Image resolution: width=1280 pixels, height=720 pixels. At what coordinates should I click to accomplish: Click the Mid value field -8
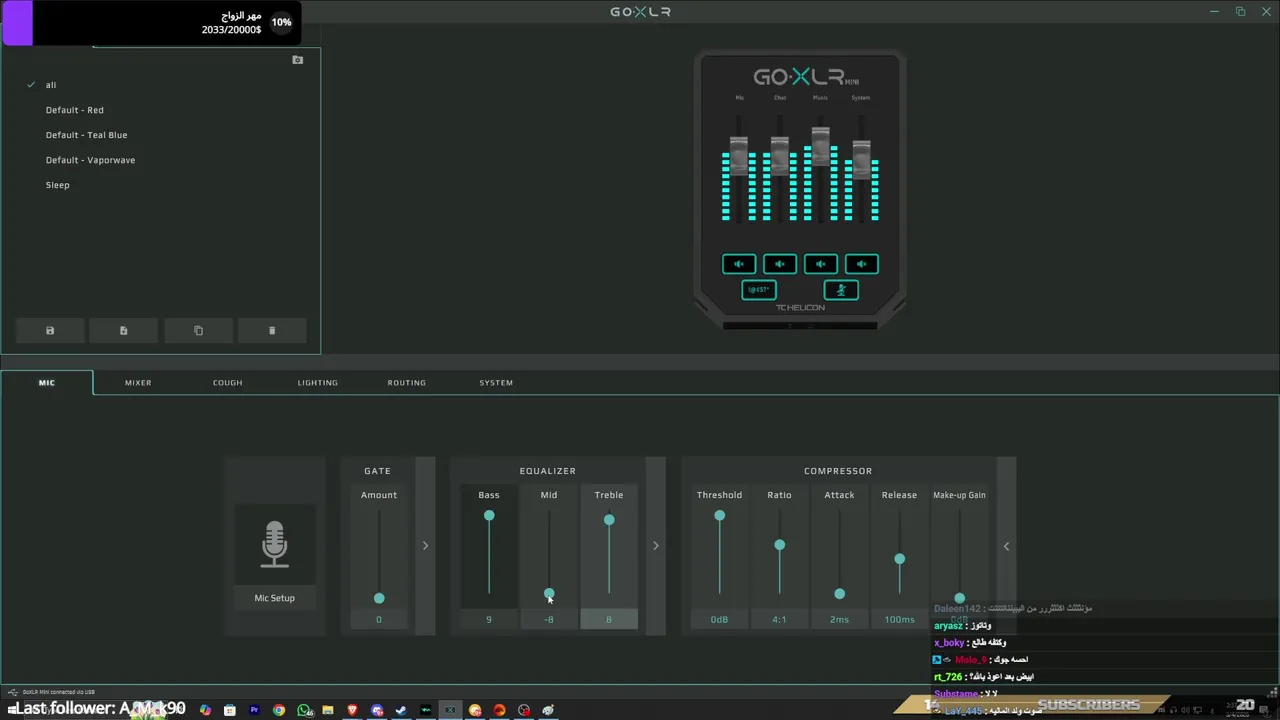pos(549,620)
